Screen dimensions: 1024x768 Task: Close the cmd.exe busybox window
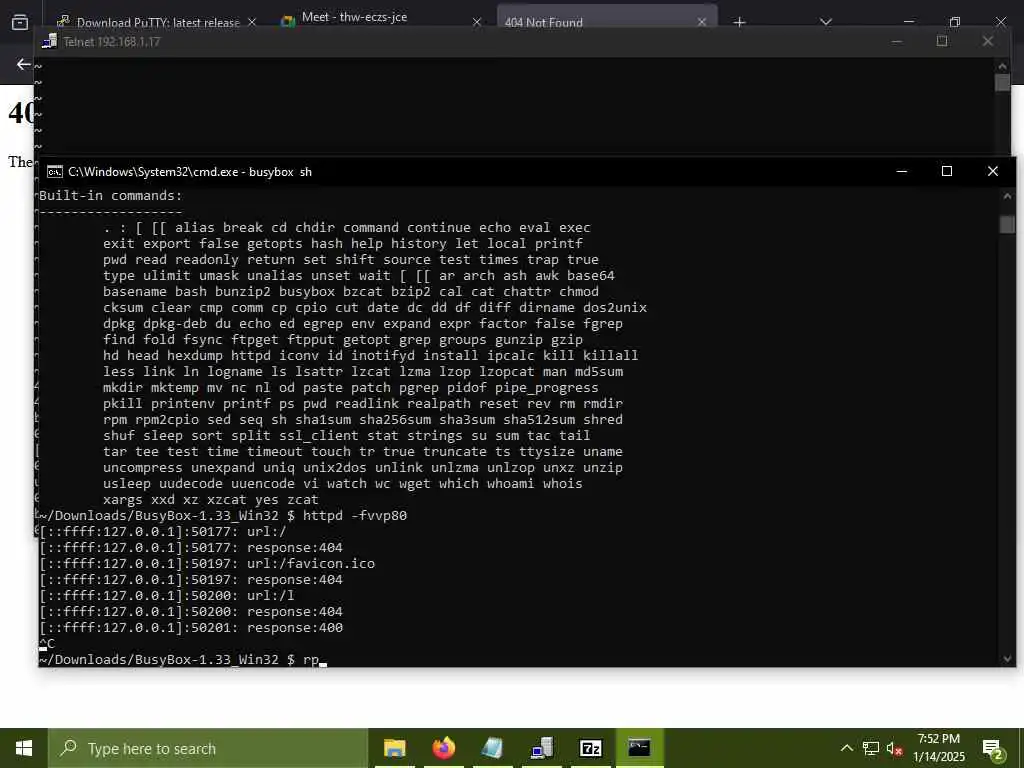993,171
